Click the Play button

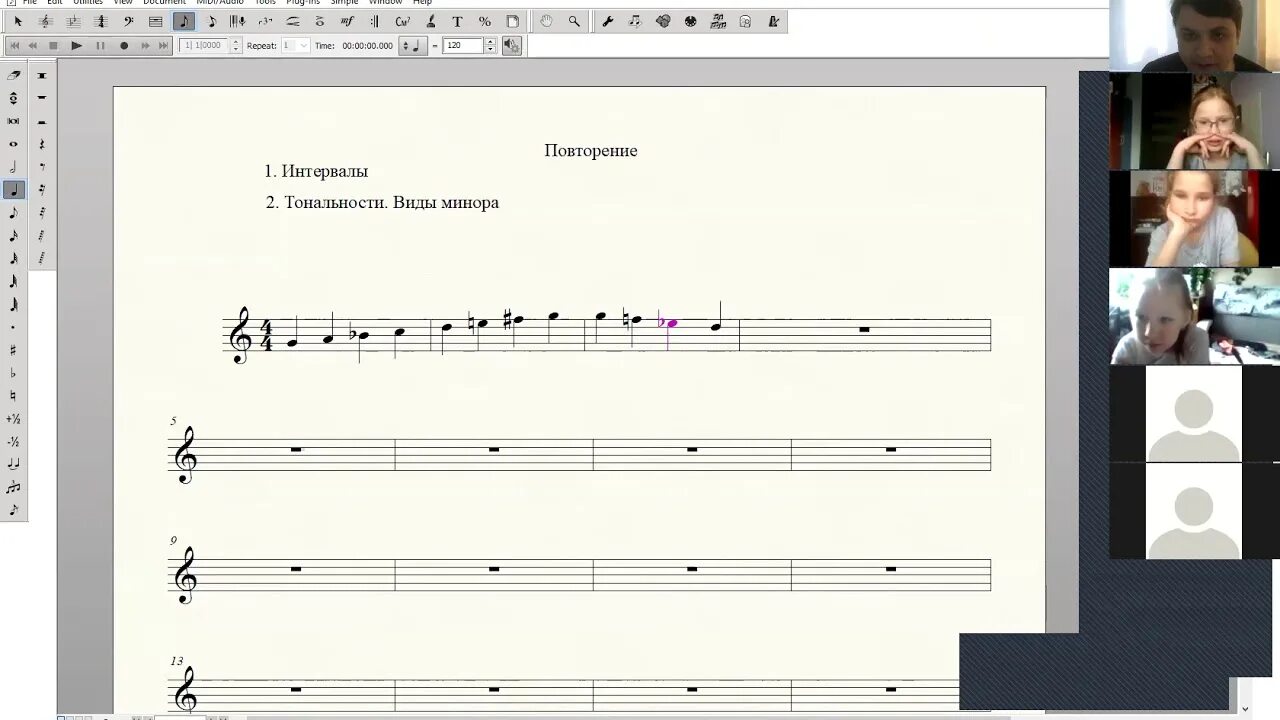tap(76, 45)
